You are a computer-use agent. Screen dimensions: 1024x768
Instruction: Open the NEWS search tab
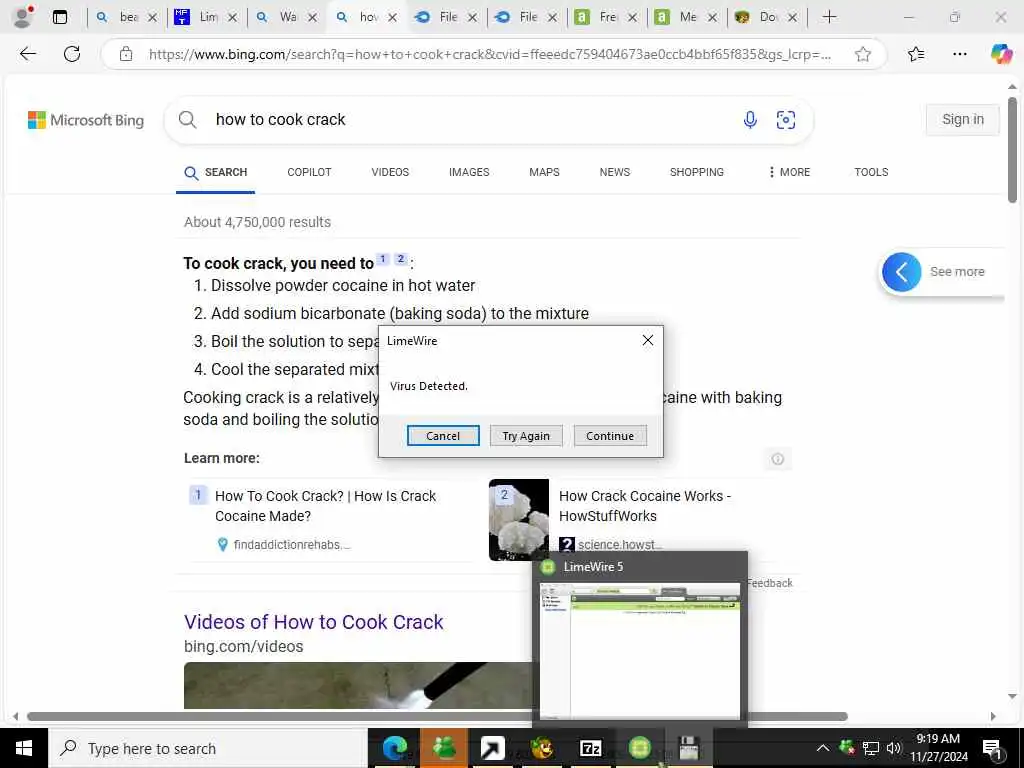[615, 172]
